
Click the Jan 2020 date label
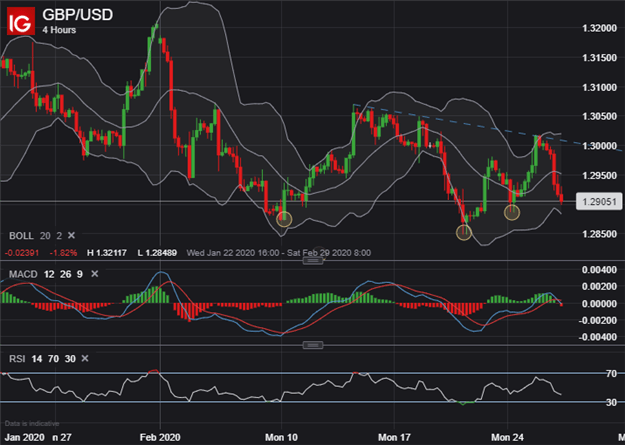pyautogui.click(x=25, y=437)
